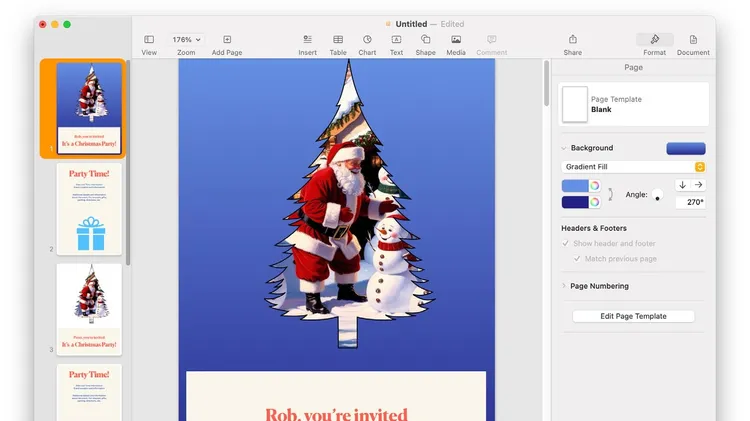Screen dimensions: 750x421
Task: Click the thumbnail sidebar scrollbar
Action: [128, 163]
